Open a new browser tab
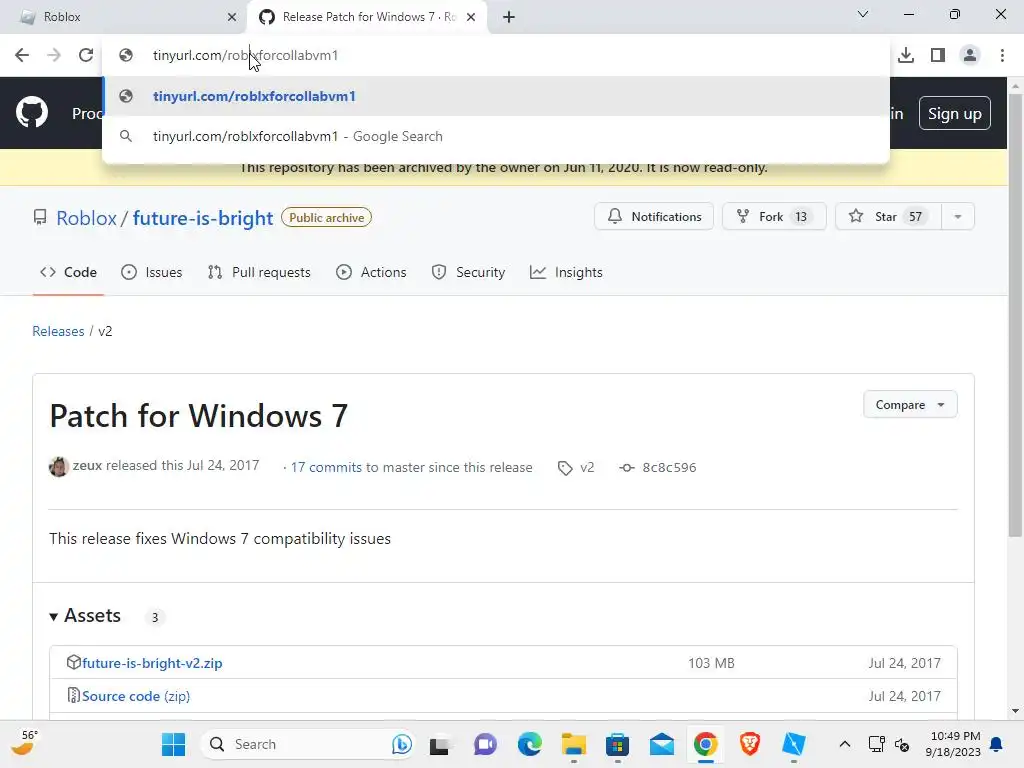 pyautogui.click(x=509, y=17)
